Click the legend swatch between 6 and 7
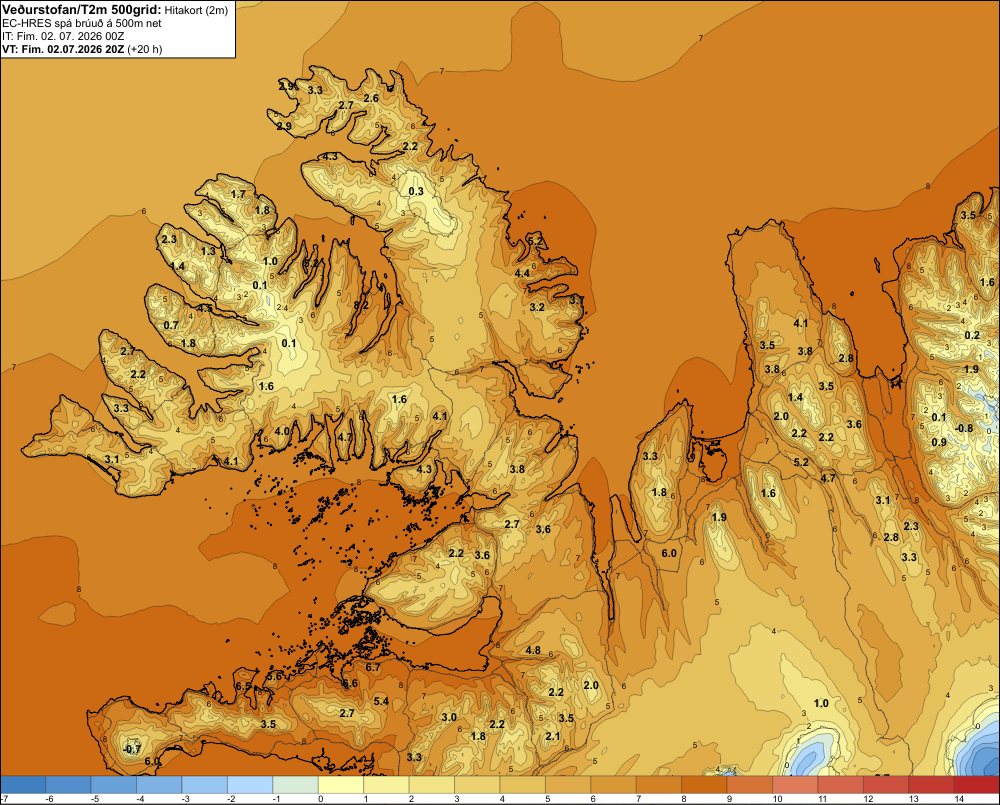 click(x=614, y=785)
